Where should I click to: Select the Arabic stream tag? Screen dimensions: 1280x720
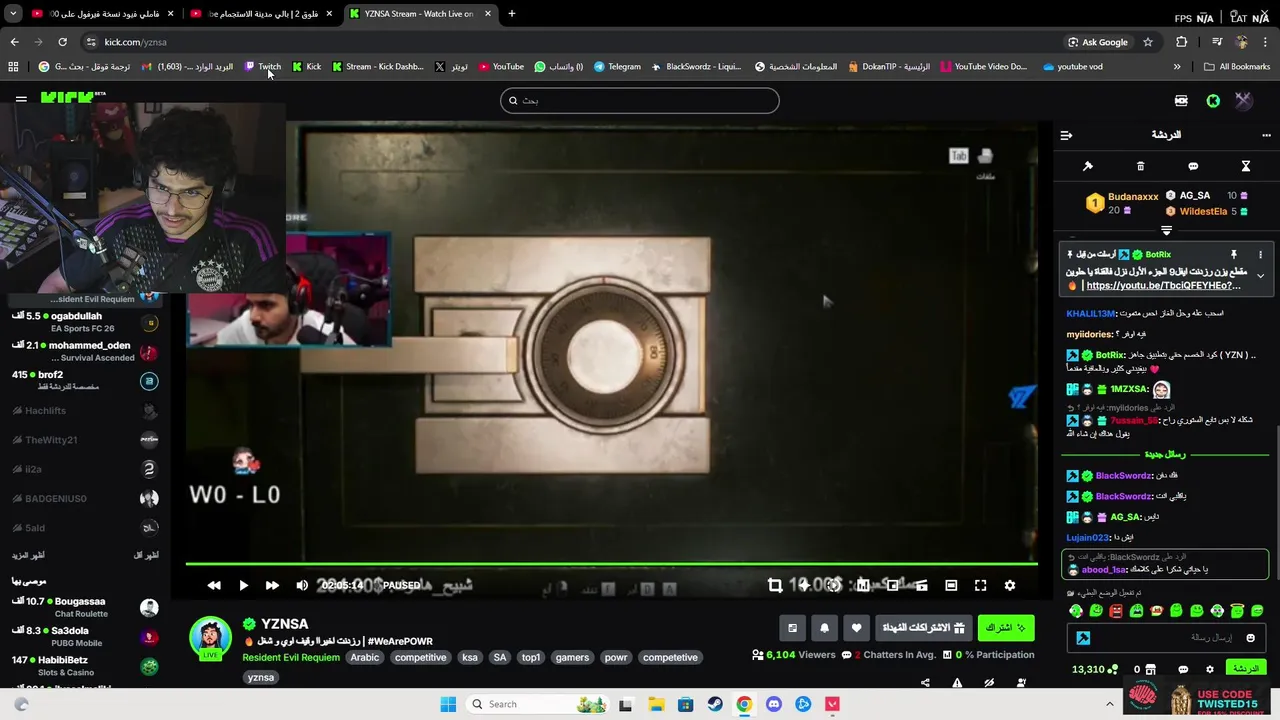pyautogui.click(x=365, y=658)
